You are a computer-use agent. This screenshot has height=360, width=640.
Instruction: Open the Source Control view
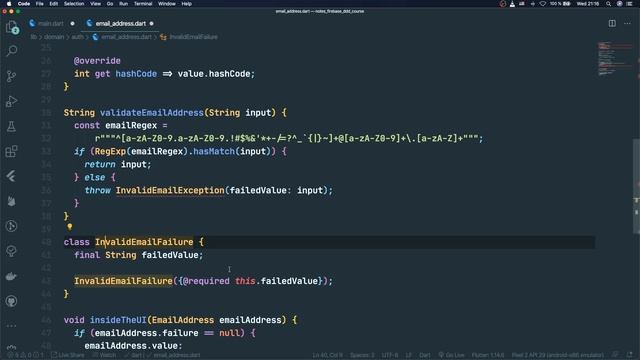pyautogui.click(x=12, y=76)
